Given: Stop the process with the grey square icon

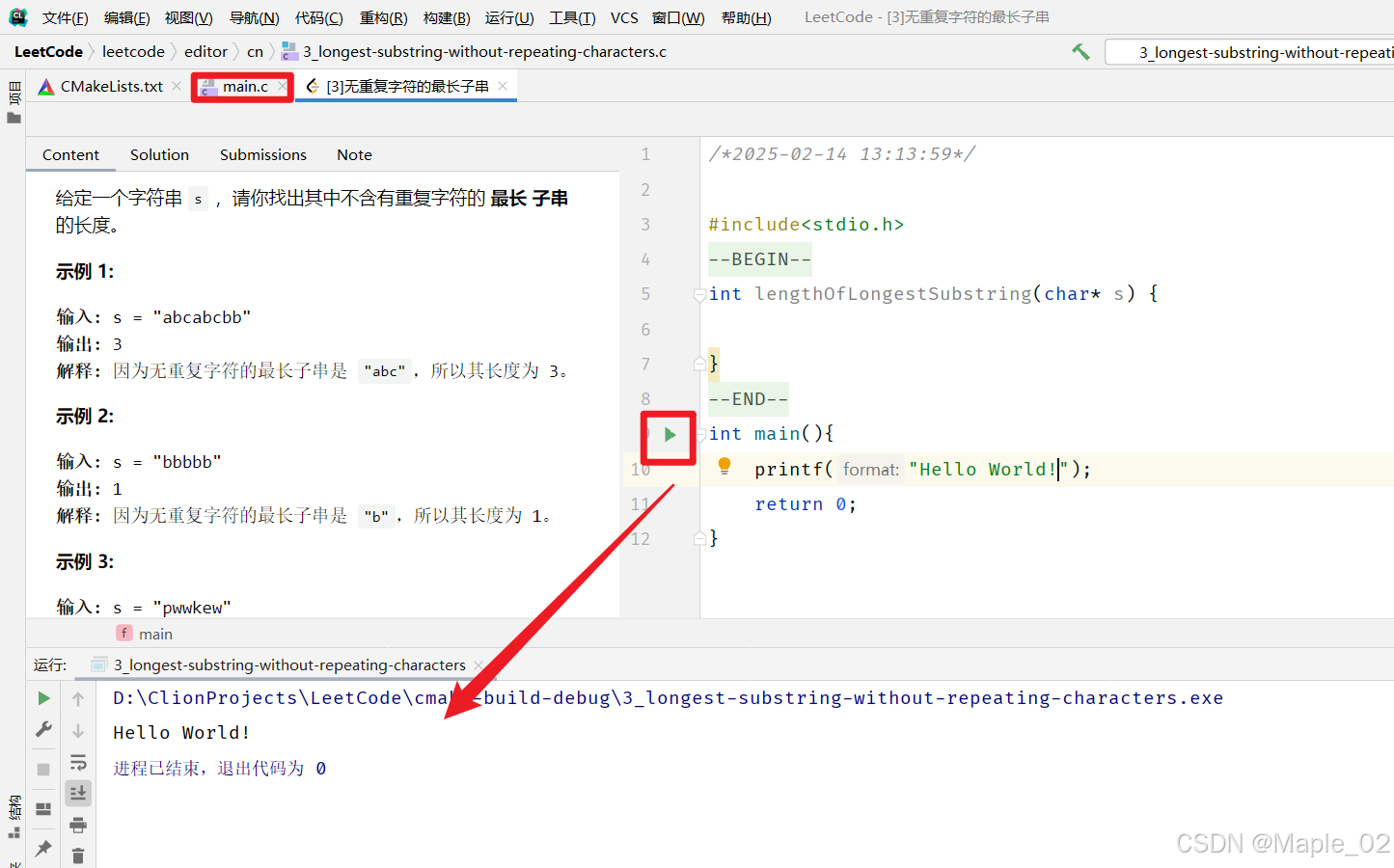Looking at the screenshot, I should click(42, 769).
